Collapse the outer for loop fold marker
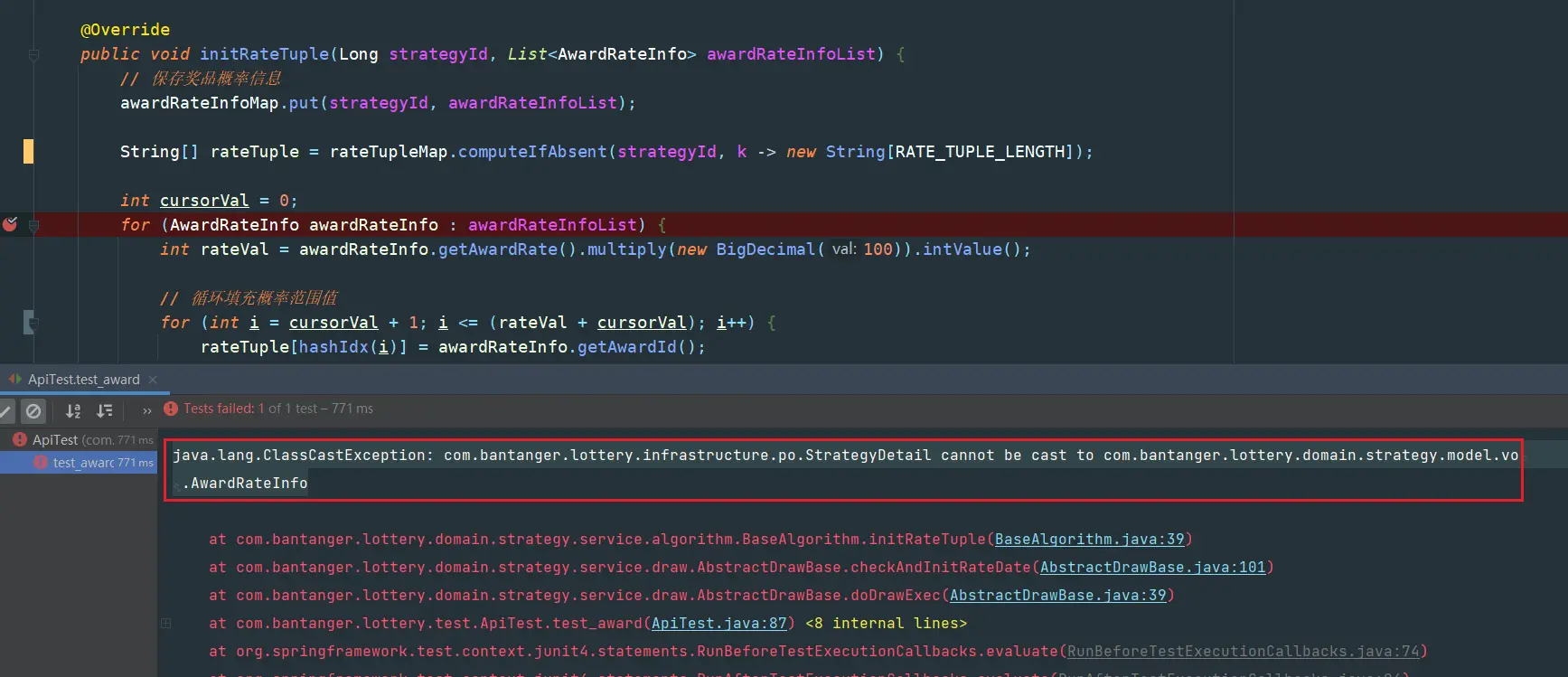The width and height of the screenshot is (1568, 677). [x=34, y=226]
